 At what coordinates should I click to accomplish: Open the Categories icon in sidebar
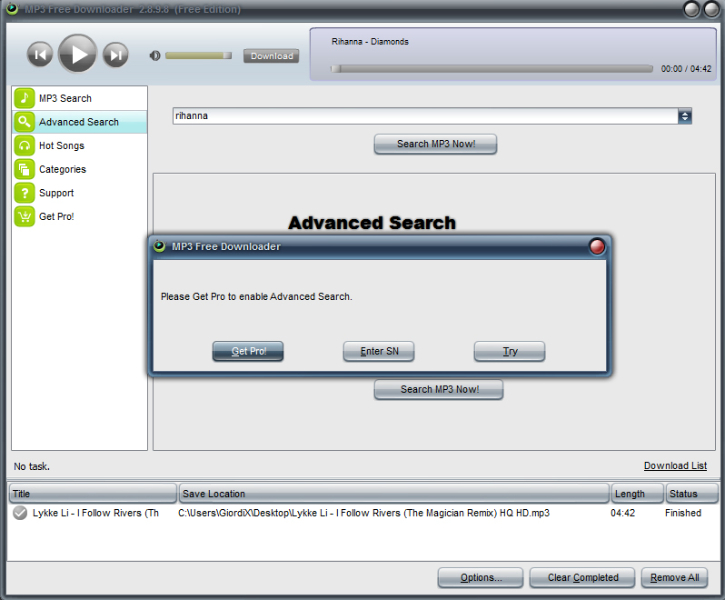pos(24,169)
